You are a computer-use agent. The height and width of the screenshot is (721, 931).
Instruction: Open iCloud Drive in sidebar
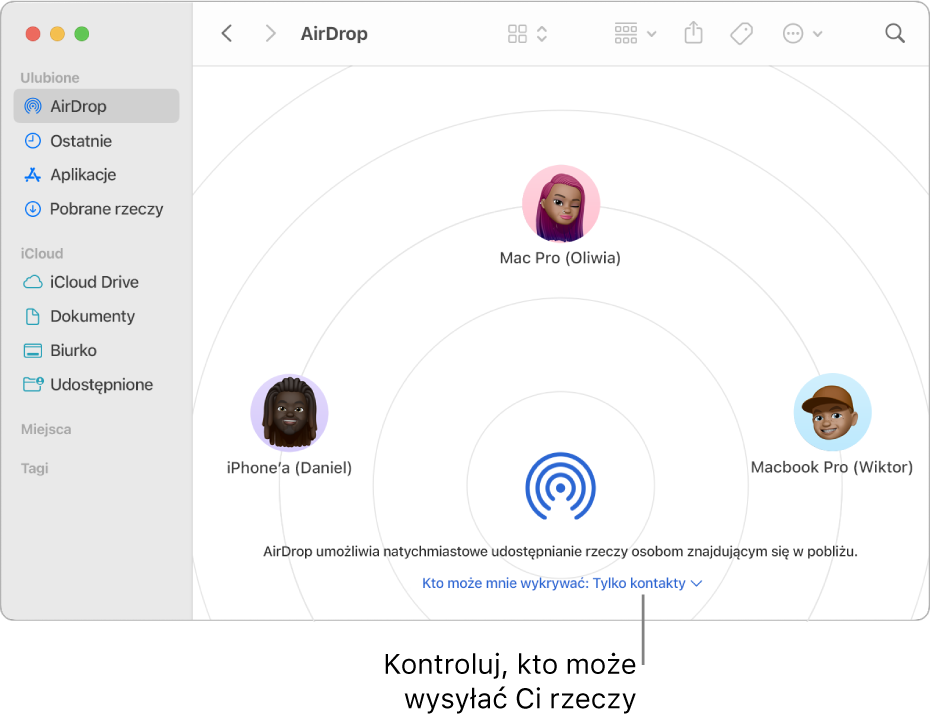point(96,282)
